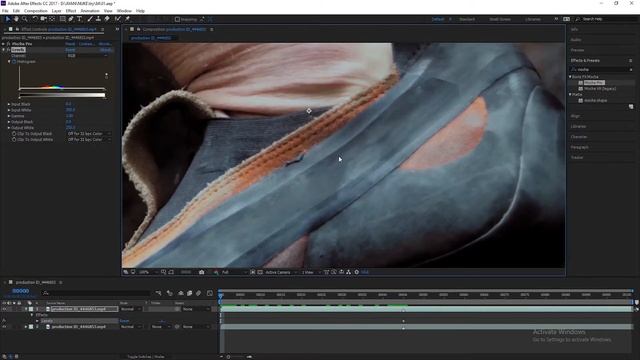Select the Eraser tool
The image size is (640, 360).
tap(107, 19)
